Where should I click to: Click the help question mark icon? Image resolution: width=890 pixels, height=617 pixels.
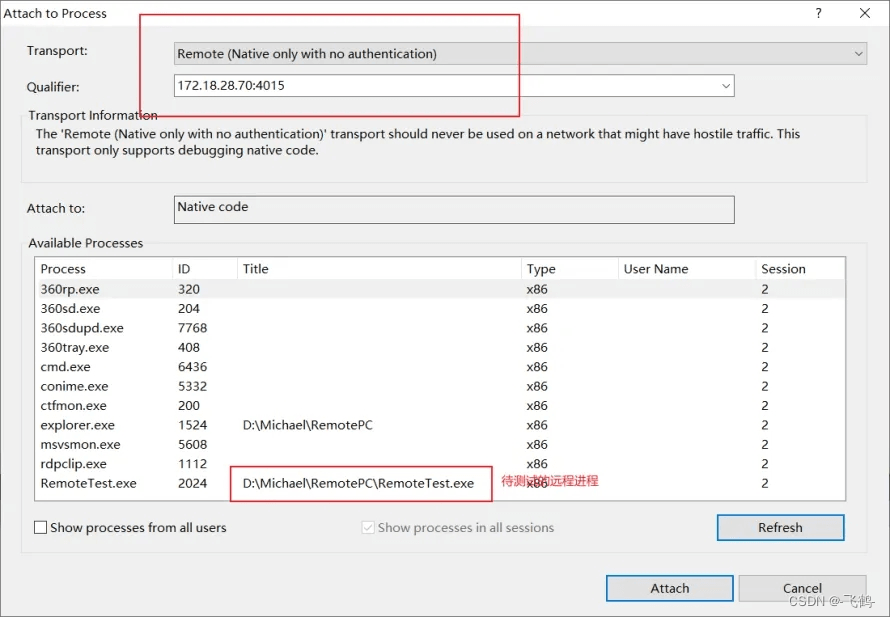pyautogui.click(x=818, y=13)
